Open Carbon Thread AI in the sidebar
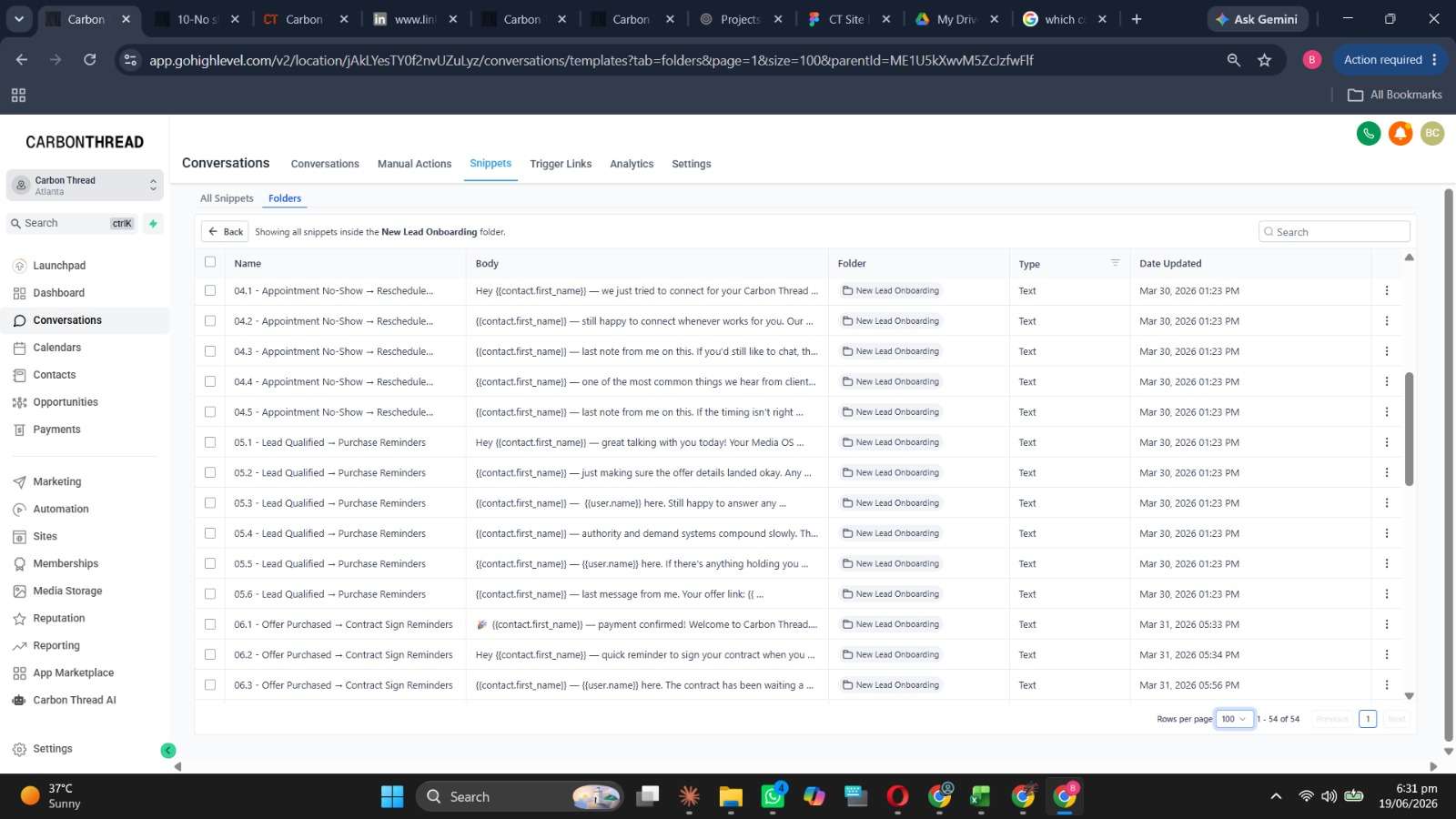Viewport: 1456px width, 819px height. (x=74, y=700)
